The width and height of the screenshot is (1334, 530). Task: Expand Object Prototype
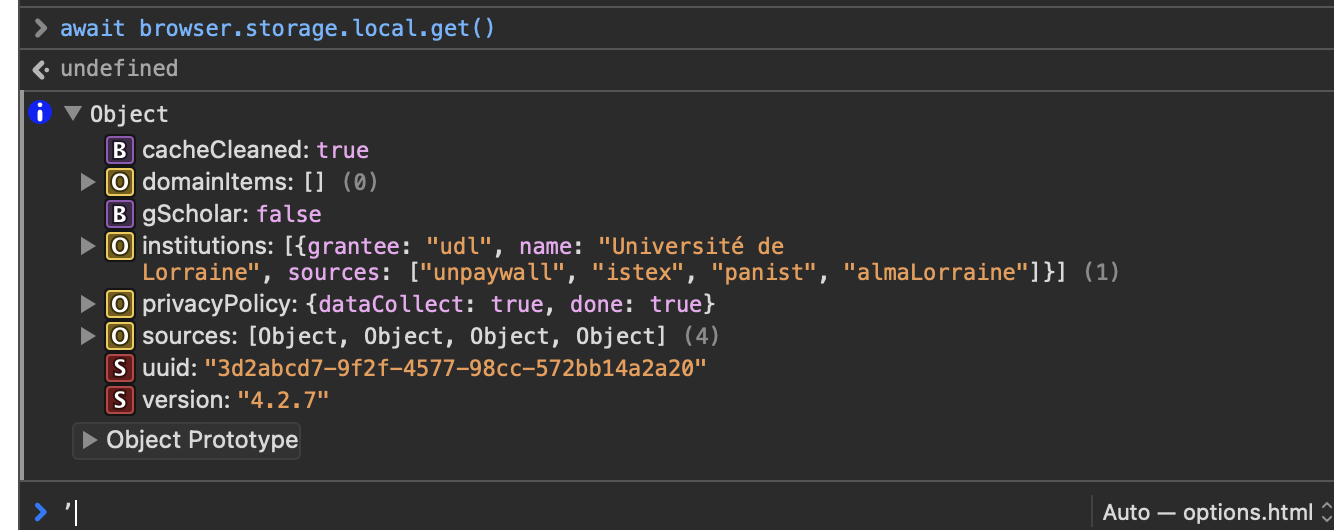90,440
